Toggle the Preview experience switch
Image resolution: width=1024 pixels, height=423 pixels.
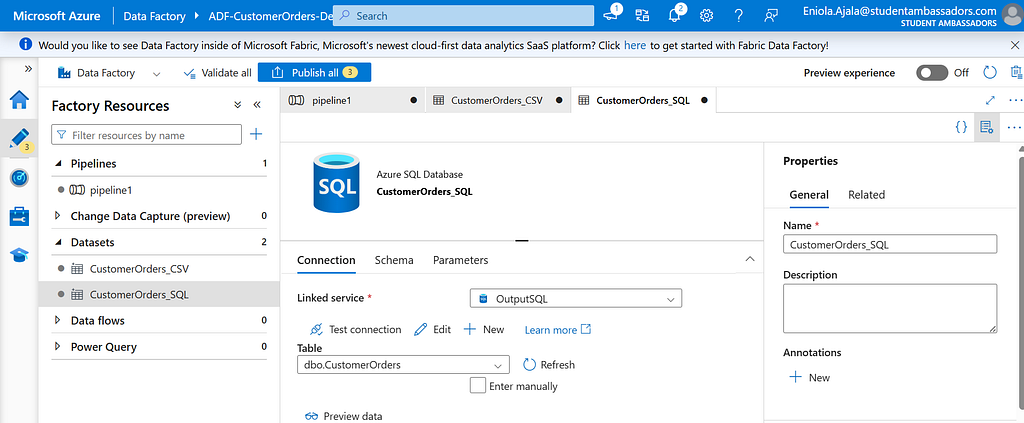(932, 72)
